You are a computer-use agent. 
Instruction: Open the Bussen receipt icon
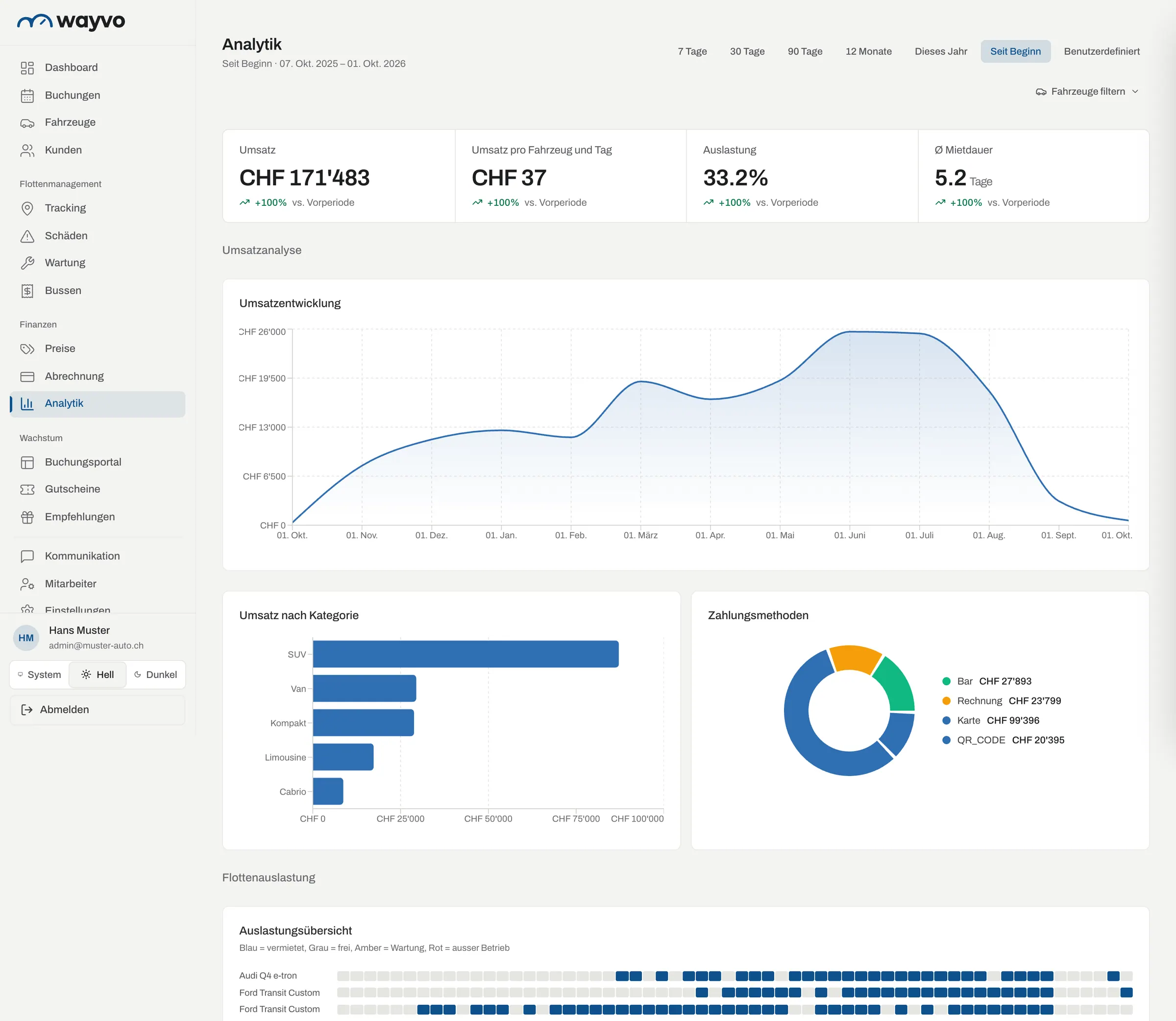point(27,291)
